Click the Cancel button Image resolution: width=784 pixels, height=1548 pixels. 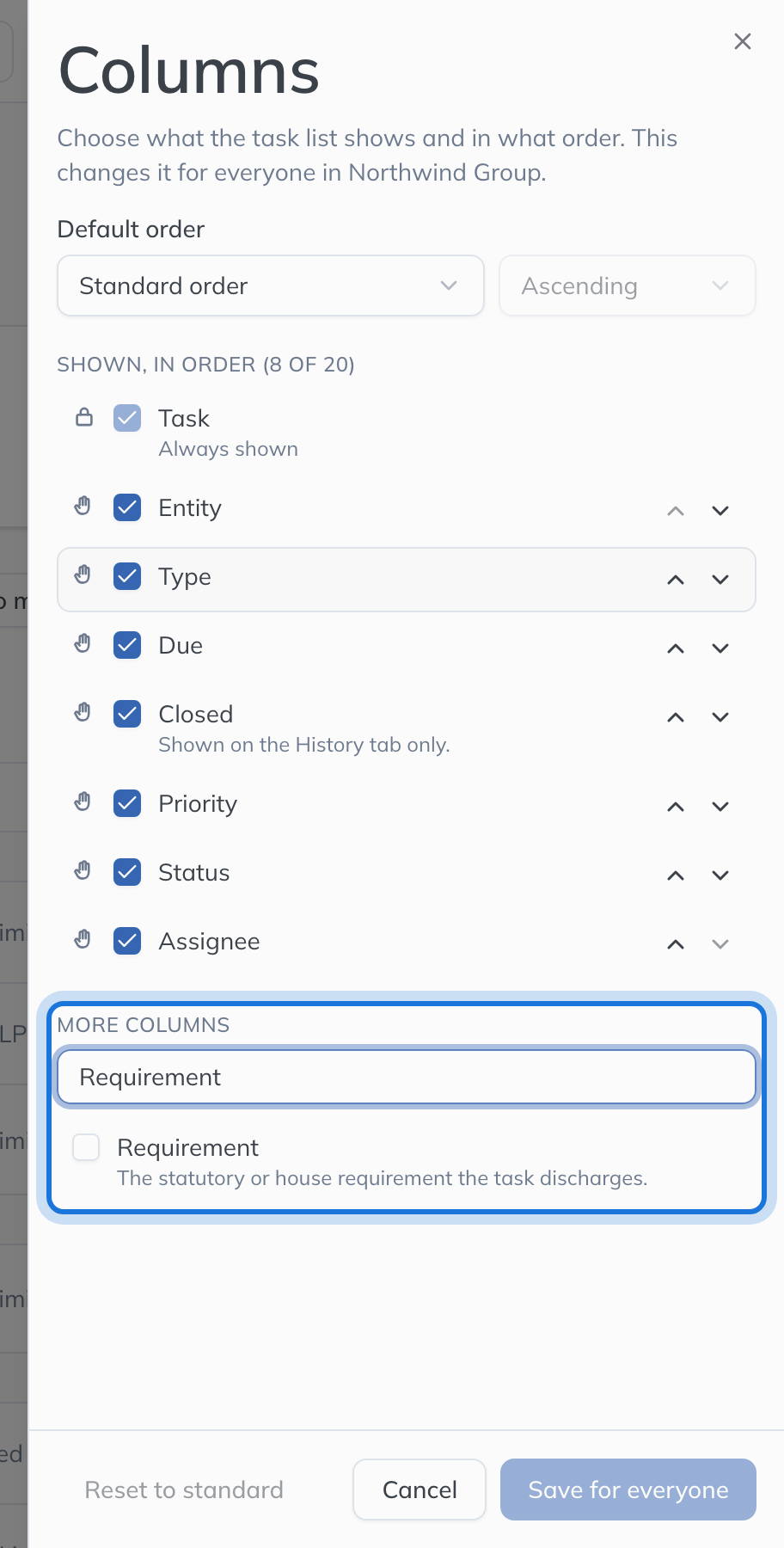(420, 1490)
